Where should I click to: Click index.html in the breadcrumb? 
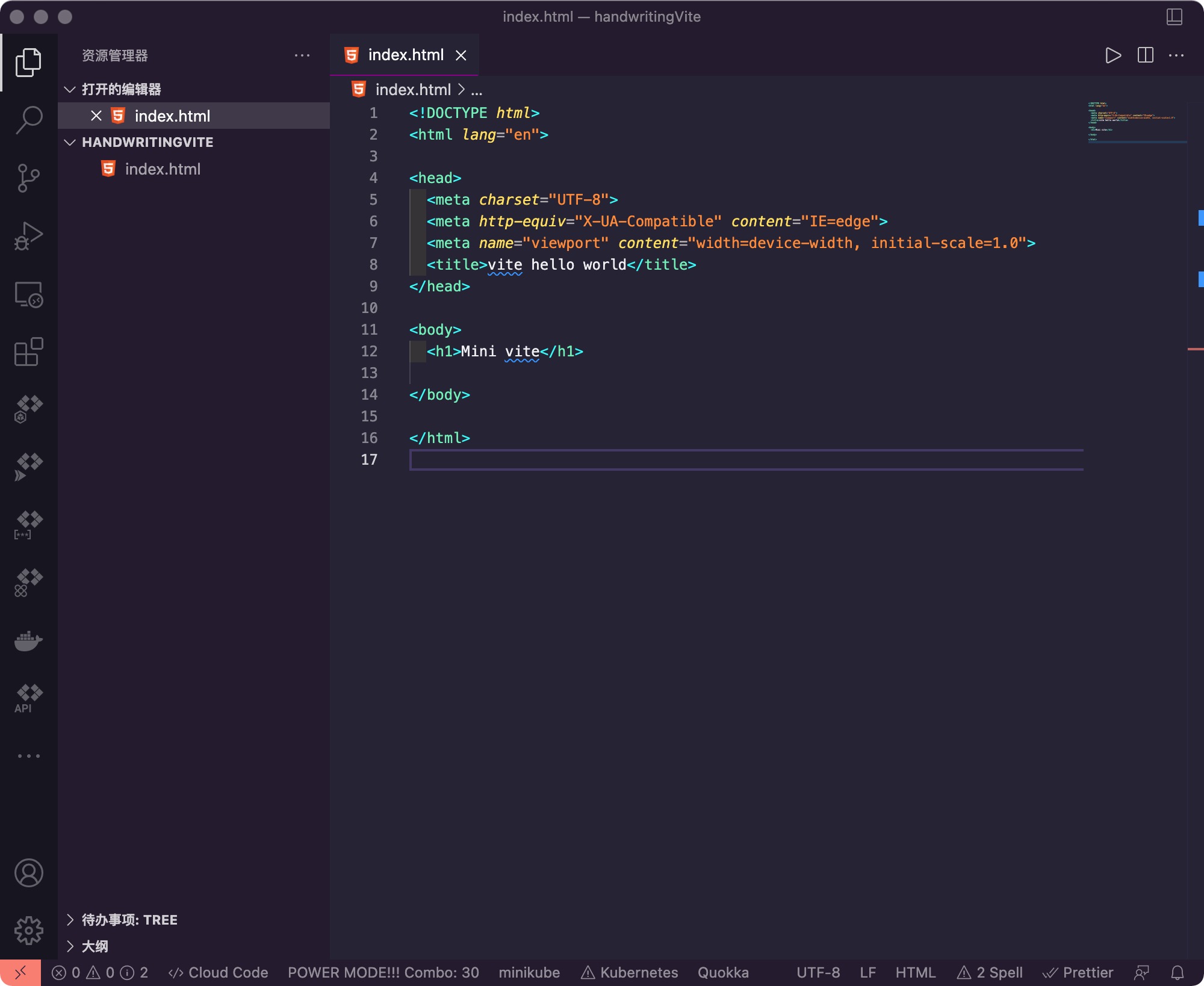(x=412, y=90)
